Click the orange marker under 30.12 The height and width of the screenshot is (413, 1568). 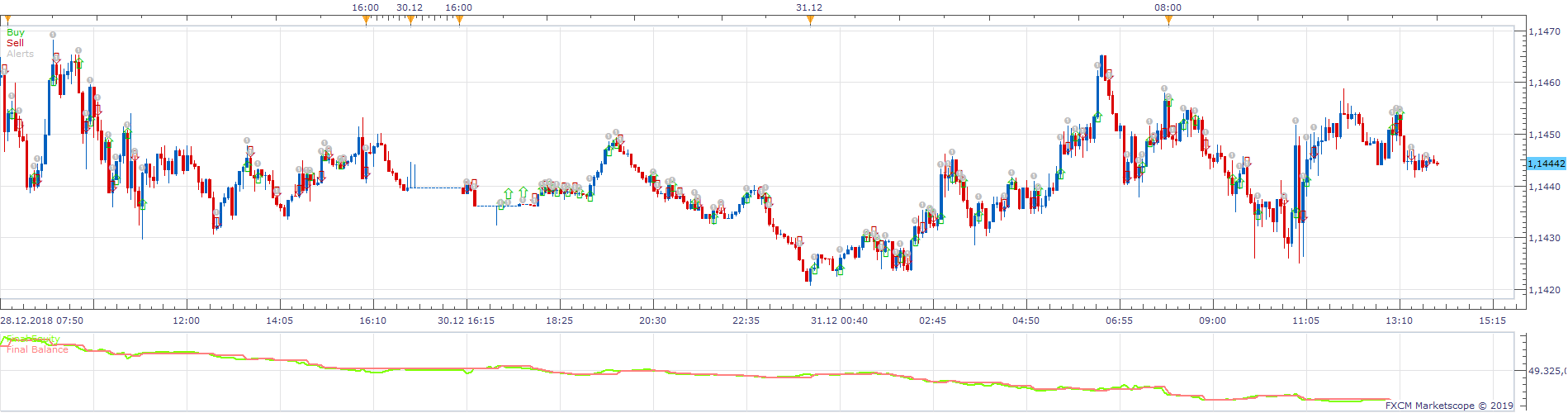coord(410,21)
